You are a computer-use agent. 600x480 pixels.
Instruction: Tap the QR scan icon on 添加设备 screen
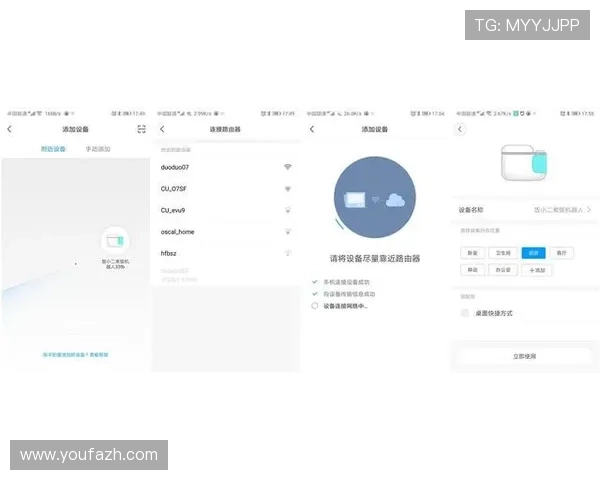(142, 129)
